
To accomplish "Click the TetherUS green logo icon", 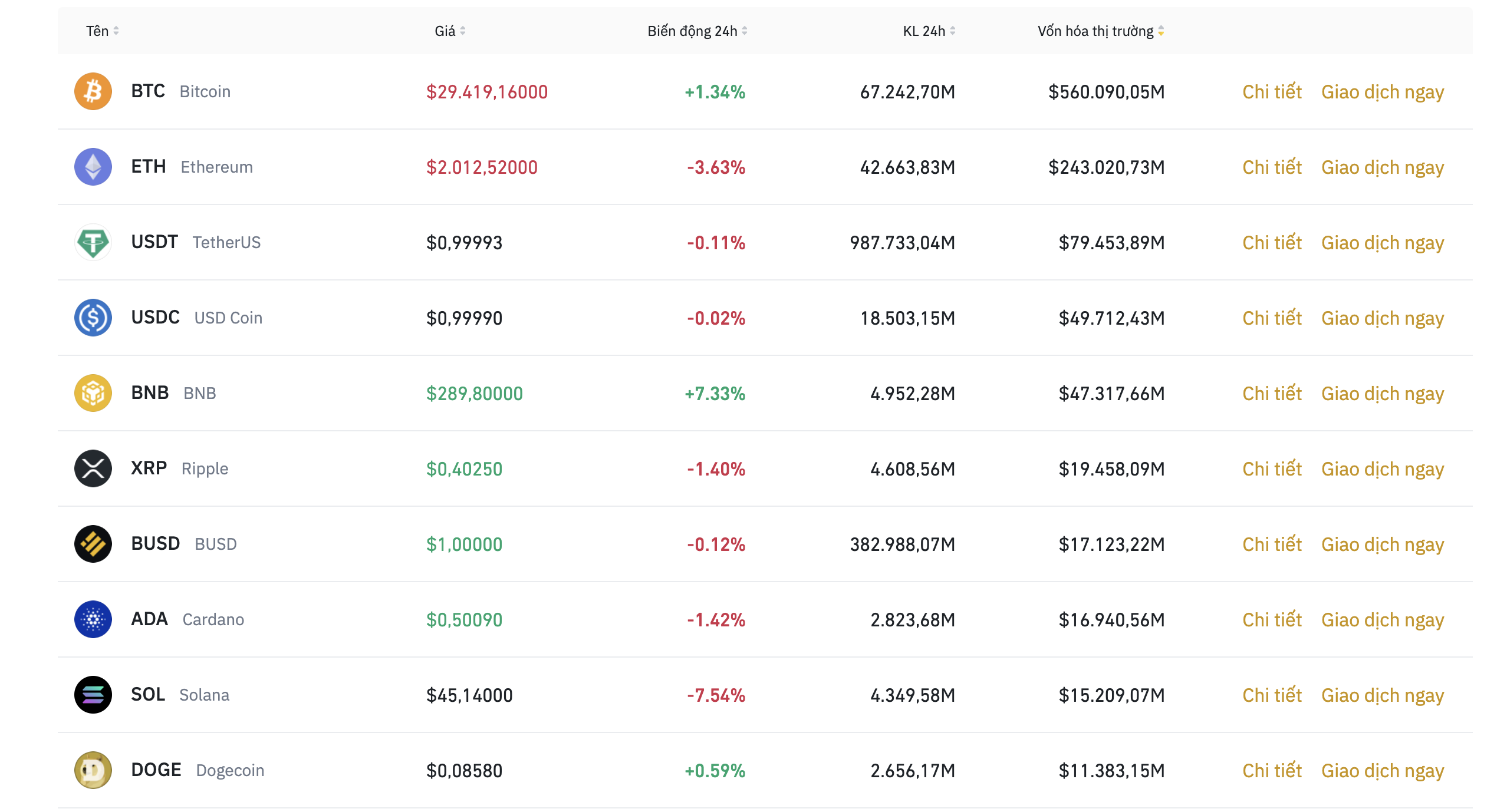I will pyautogui.click(x=93, y=242).
